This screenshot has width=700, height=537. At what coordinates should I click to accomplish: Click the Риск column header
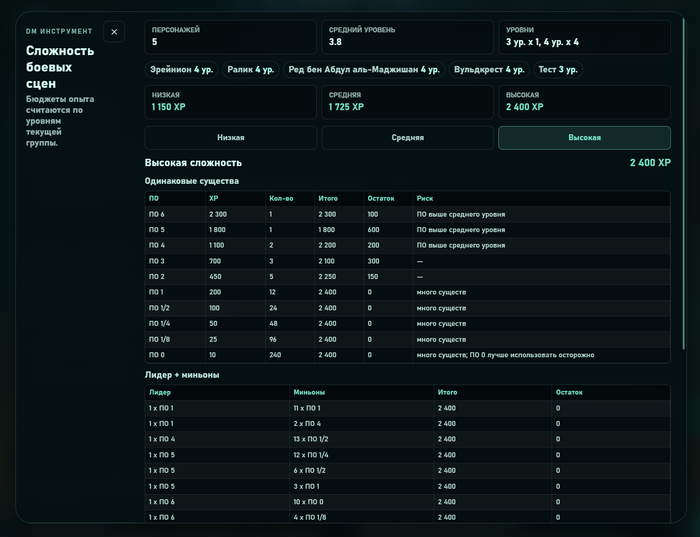click(x=425, y=199)
